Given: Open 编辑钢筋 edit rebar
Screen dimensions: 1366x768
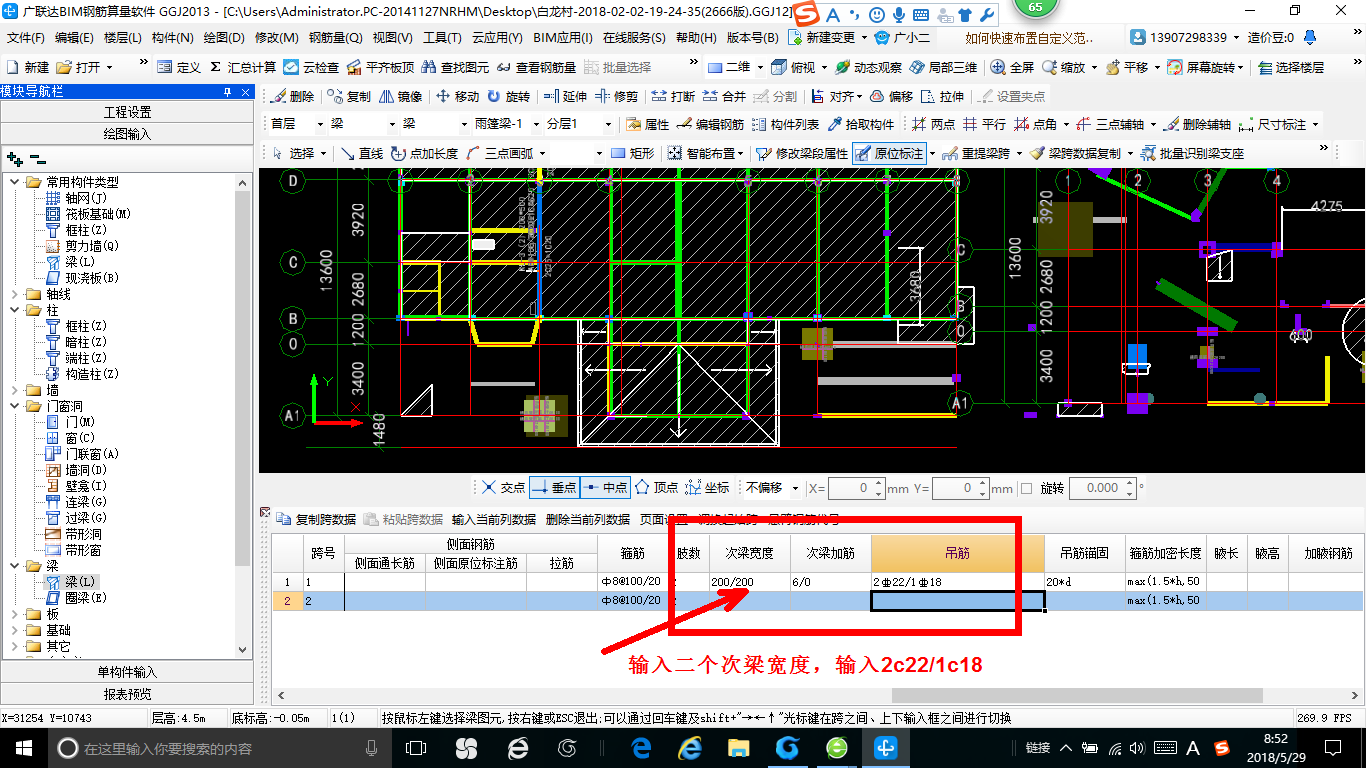Looking at the screenshot, I should (x=710, y=125).
